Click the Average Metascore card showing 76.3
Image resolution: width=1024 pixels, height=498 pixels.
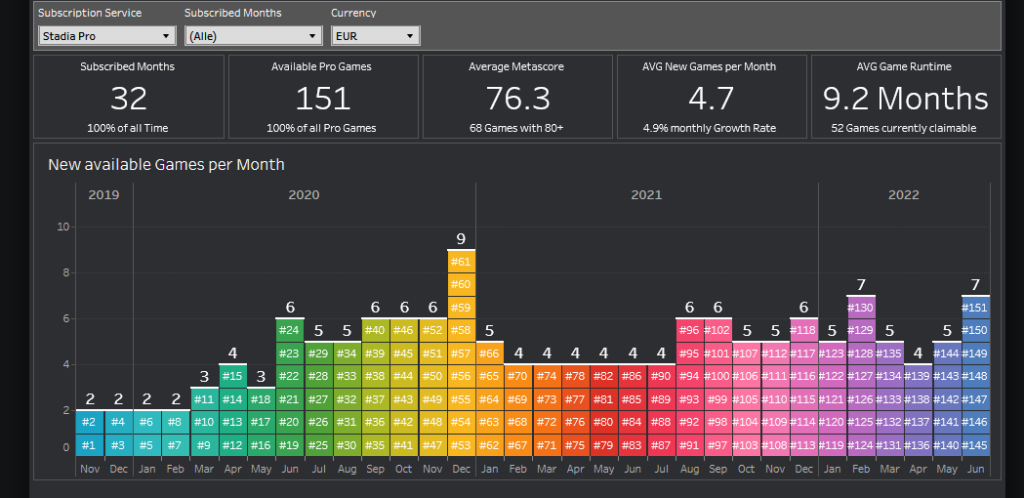[x=518, y=97]
